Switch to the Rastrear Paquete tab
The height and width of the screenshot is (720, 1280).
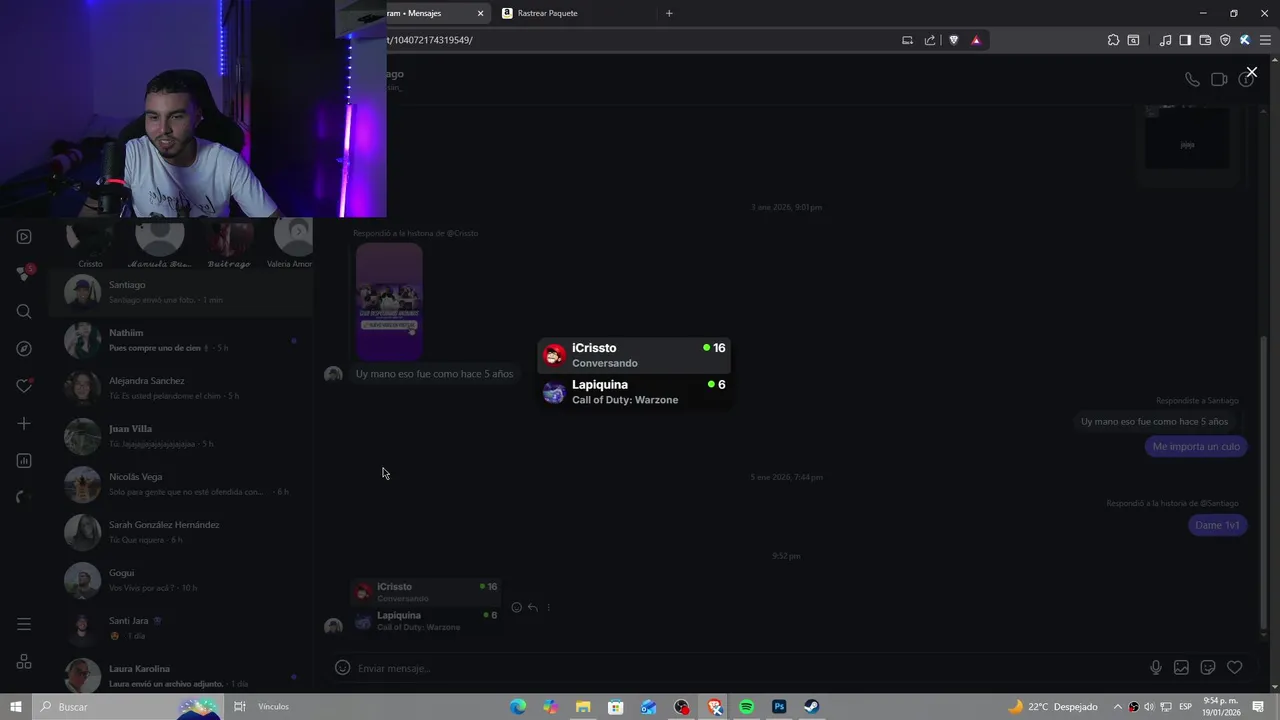pyautogui.click(x=574, y=13)
